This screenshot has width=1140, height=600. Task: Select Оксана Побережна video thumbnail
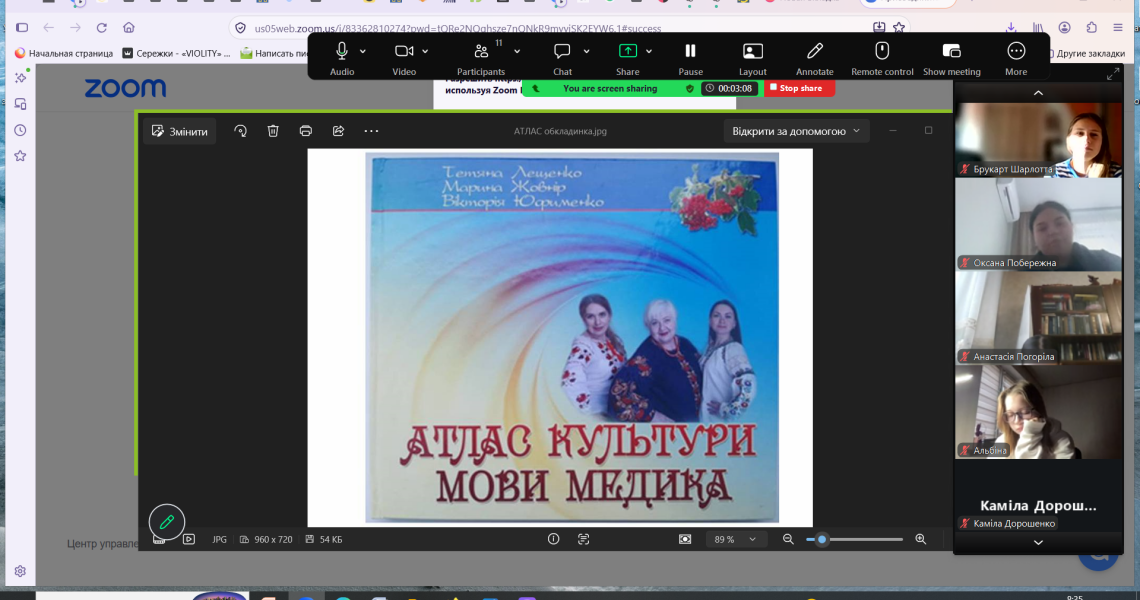(x=1038, y=224)
